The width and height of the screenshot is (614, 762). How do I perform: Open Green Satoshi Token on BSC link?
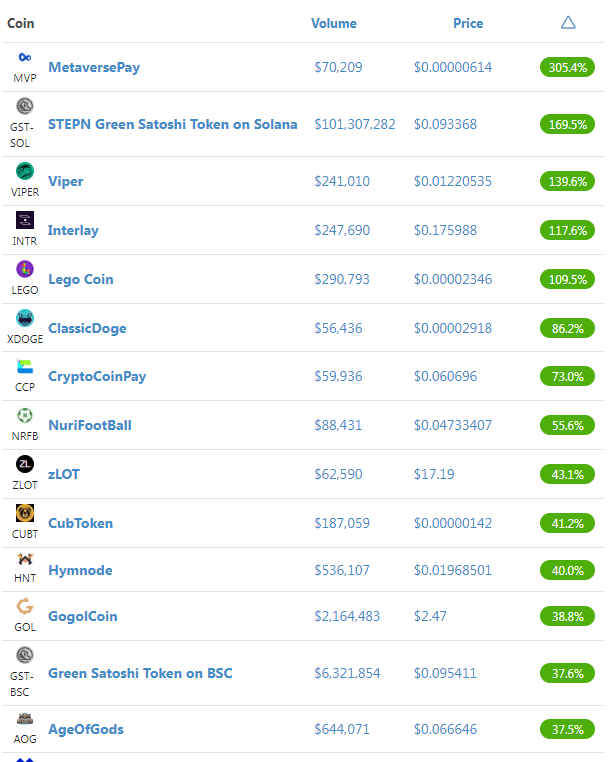tap(140, 673)
